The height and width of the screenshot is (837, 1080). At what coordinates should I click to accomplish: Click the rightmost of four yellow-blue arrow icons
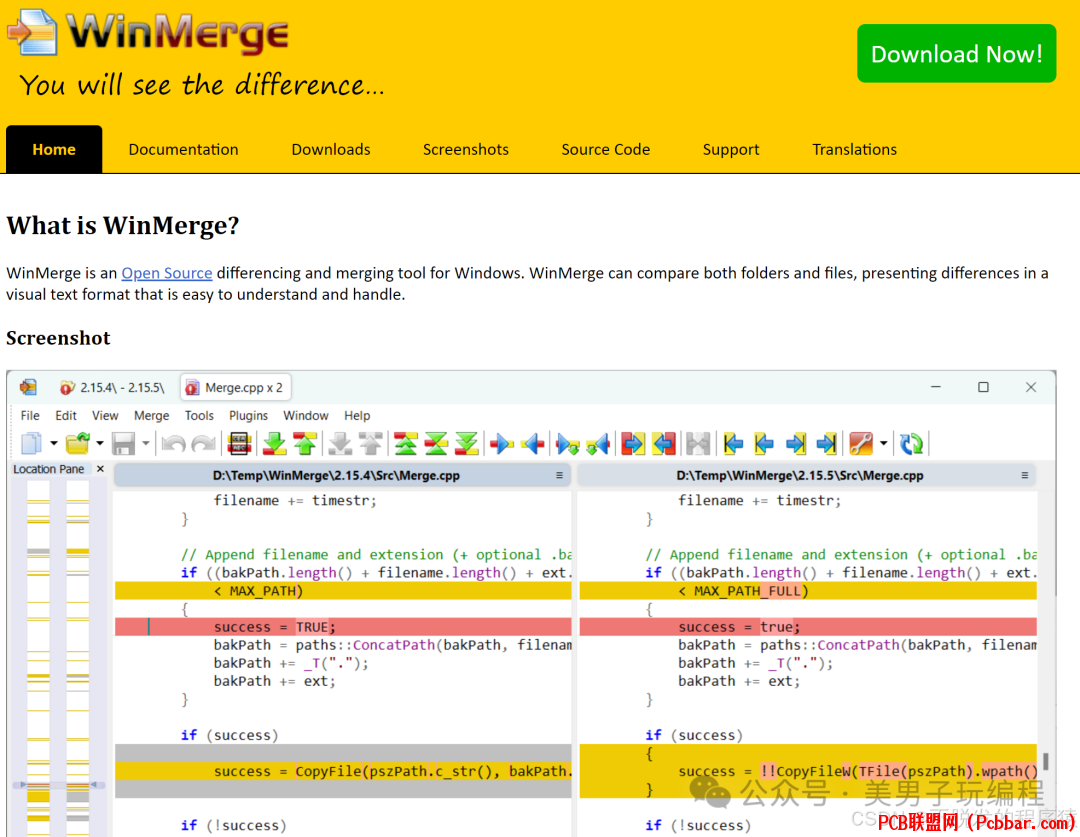pos(826,444)
